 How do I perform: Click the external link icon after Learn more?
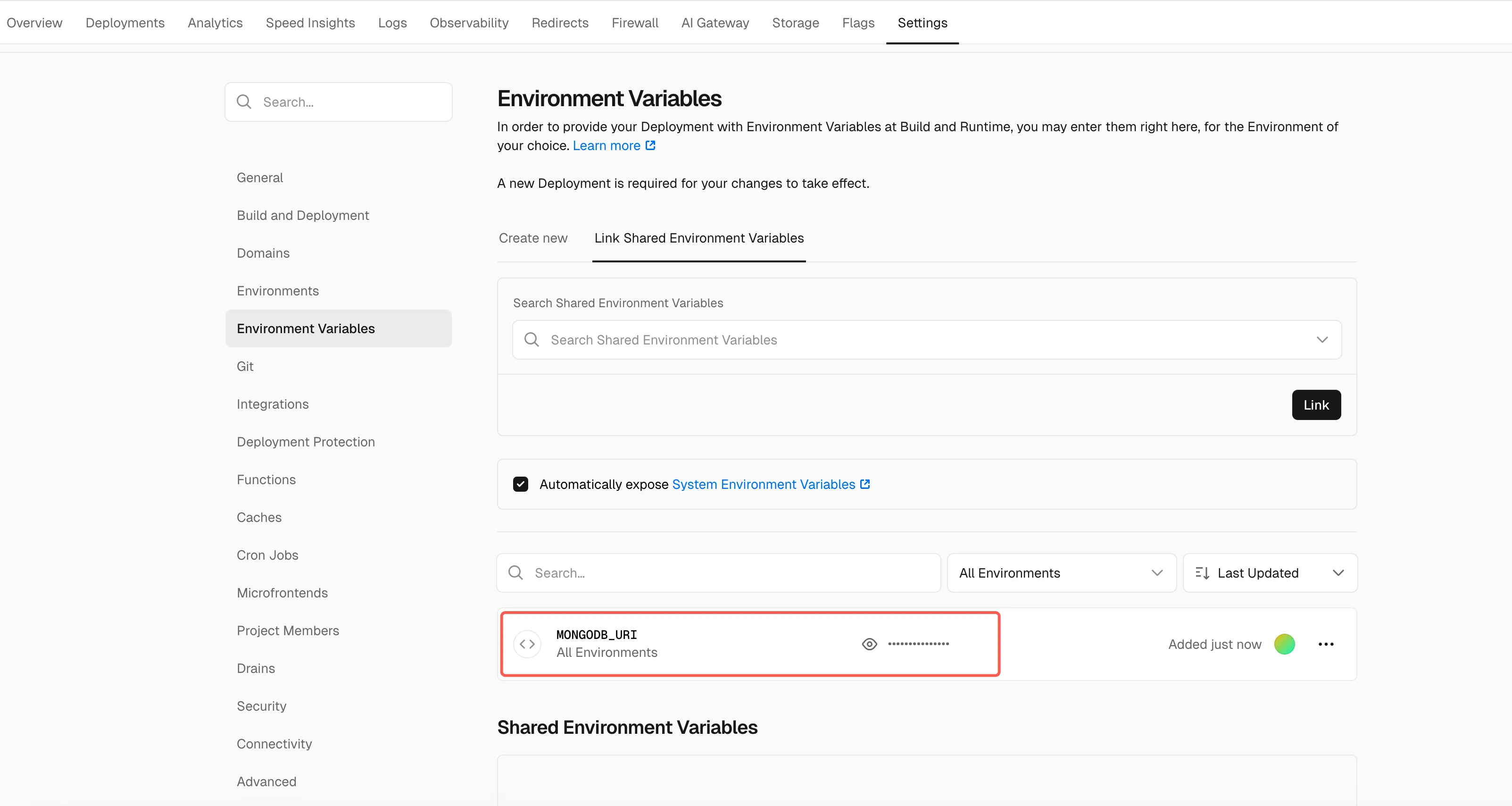pos(650,145)
